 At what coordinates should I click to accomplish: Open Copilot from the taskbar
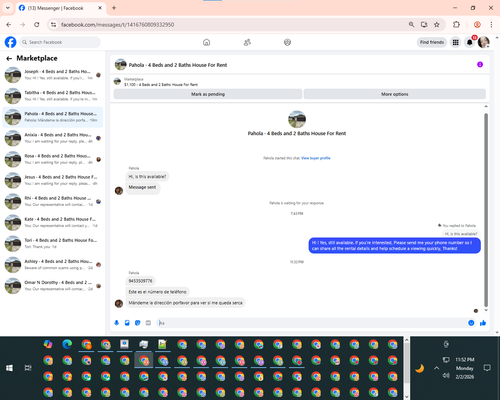pos(48,344)
